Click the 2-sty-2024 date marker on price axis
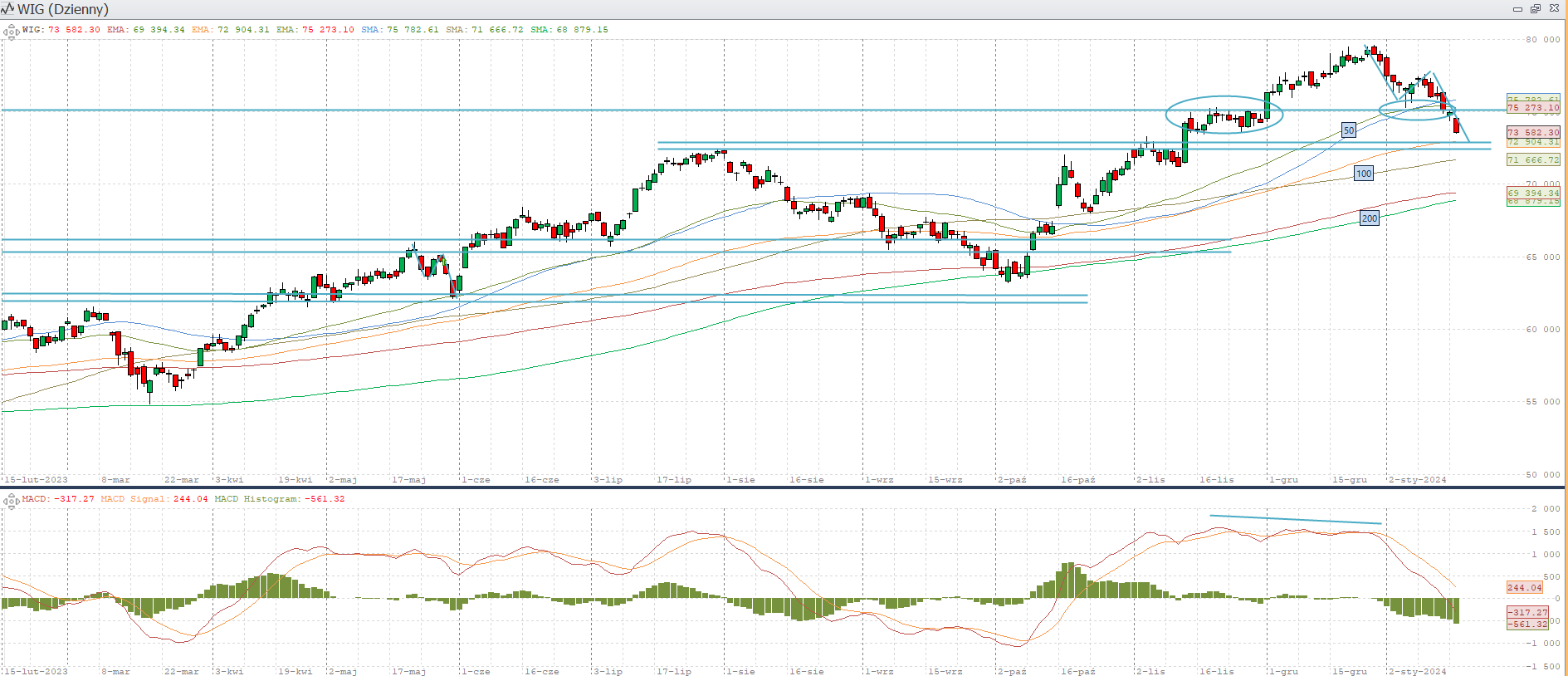 pos(1418,480)
